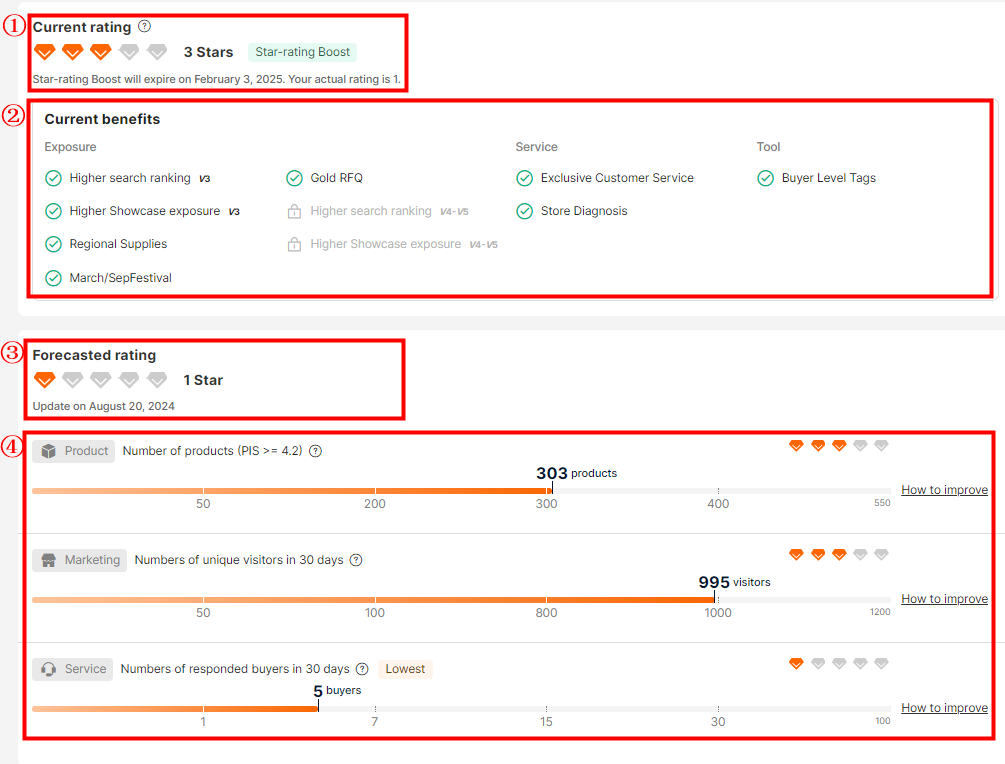Image resolution: width=1005 pixels, height=764 pixels.
Task: Click the Product box icon
Action: [49, 451]
